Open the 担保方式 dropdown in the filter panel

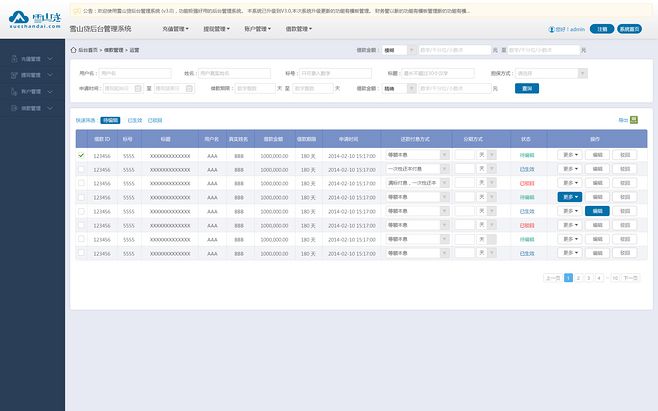551,73
